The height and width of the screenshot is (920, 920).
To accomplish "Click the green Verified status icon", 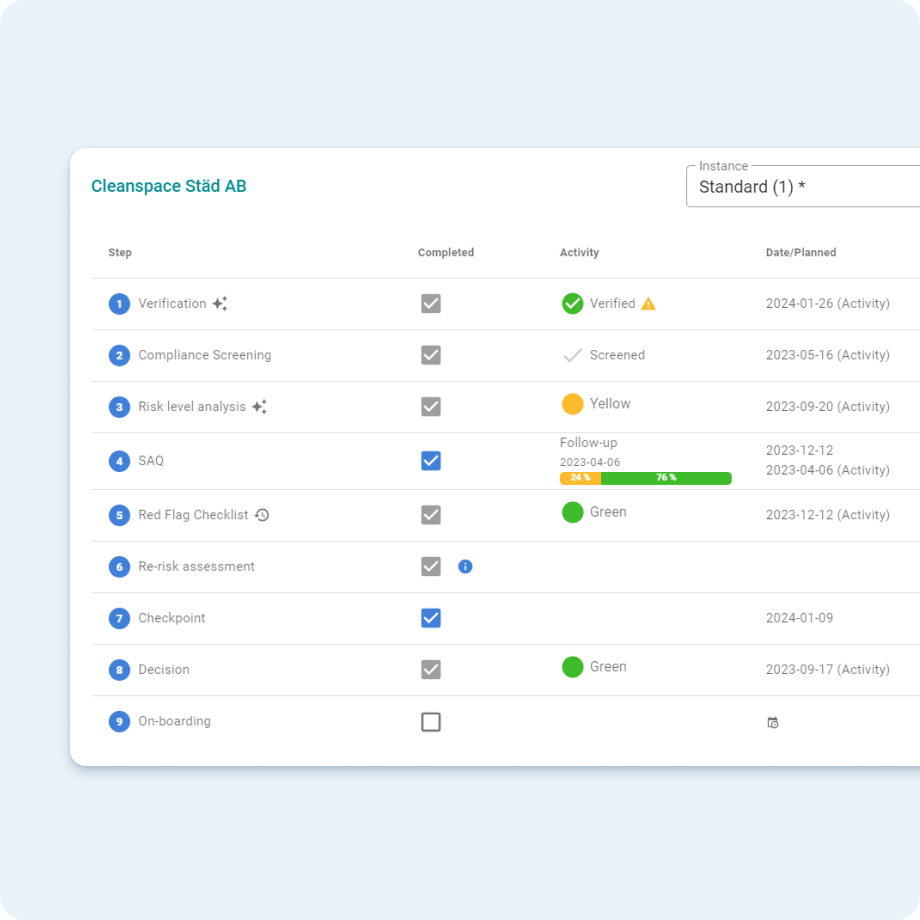I will coord(571,303).
